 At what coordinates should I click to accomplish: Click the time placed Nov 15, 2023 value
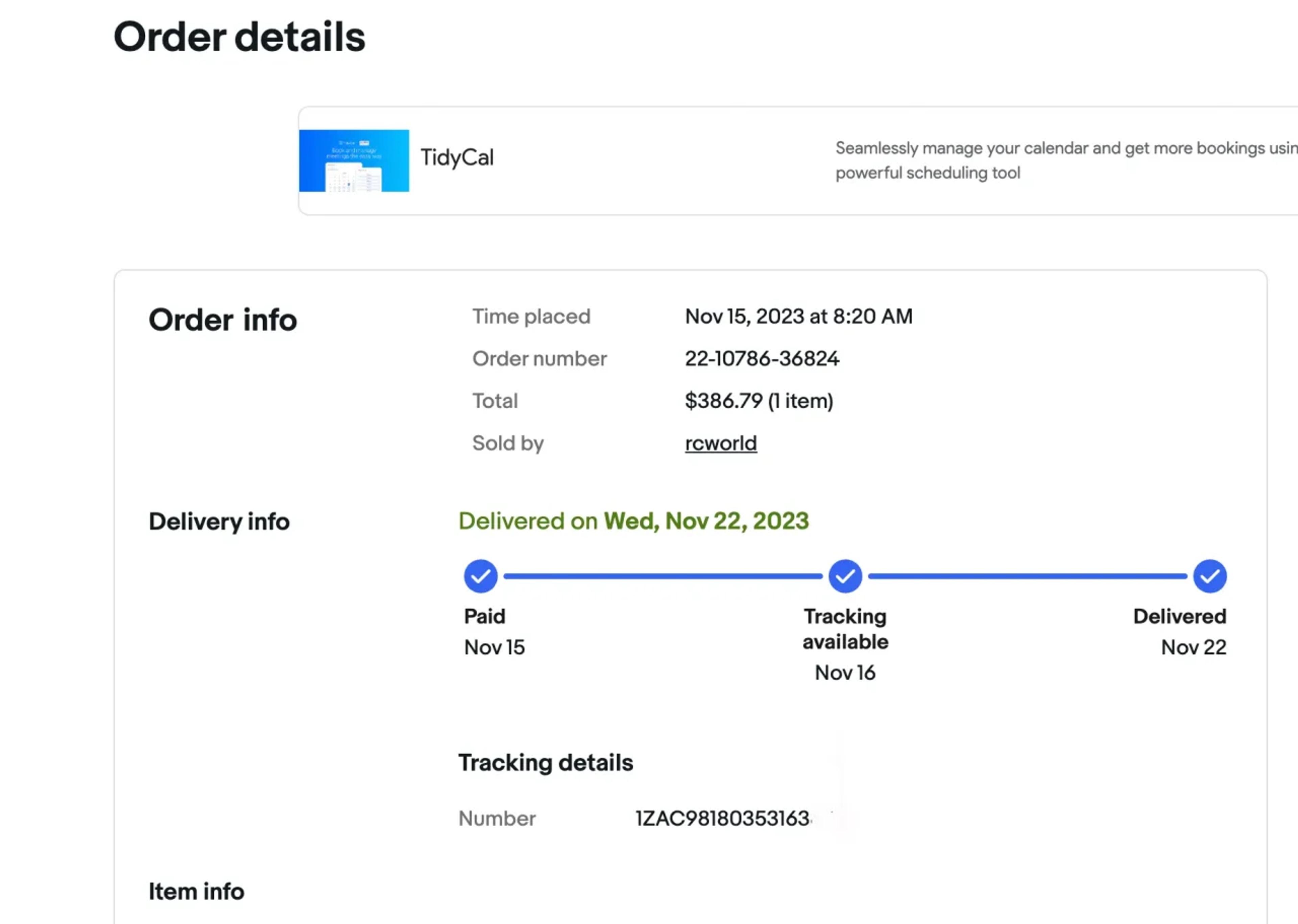click(799, 316)
